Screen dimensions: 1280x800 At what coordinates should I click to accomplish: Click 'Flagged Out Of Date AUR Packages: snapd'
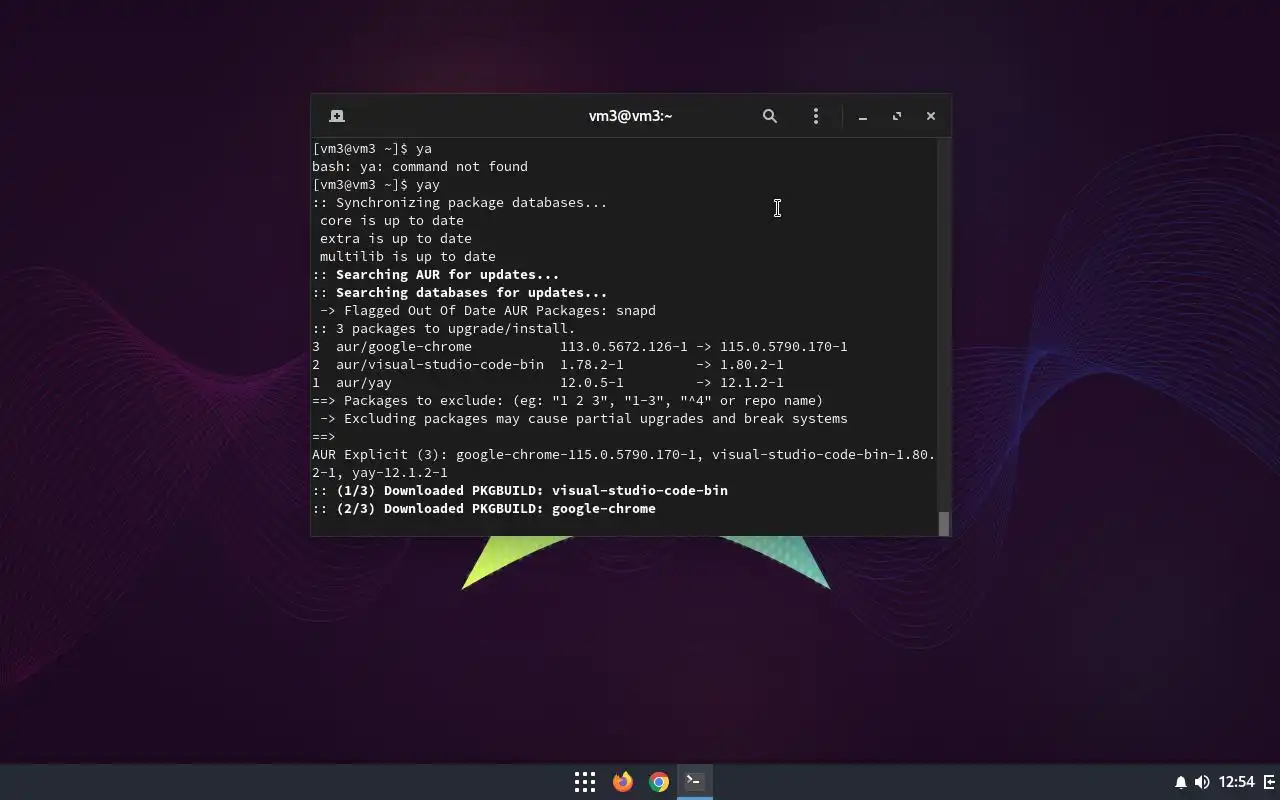[500, 311]
